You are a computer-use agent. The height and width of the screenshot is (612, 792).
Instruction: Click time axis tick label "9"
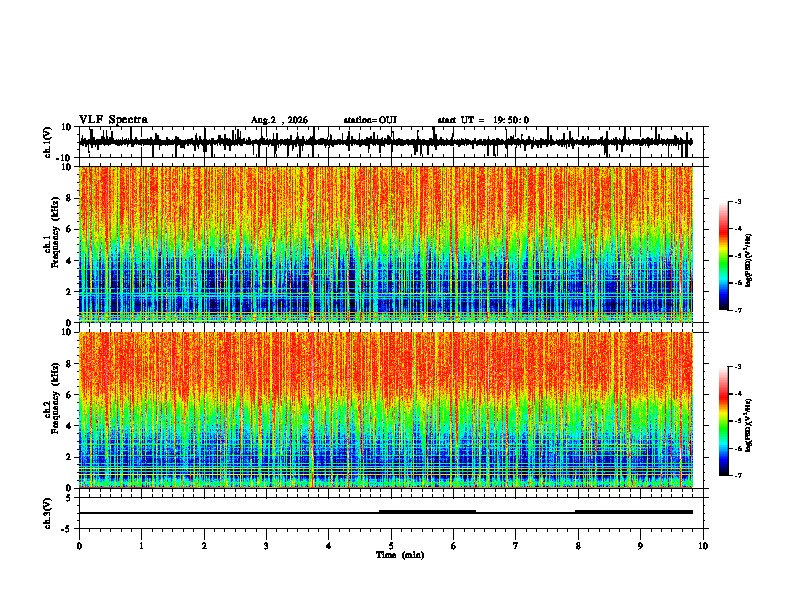click(x=640, y=546)
